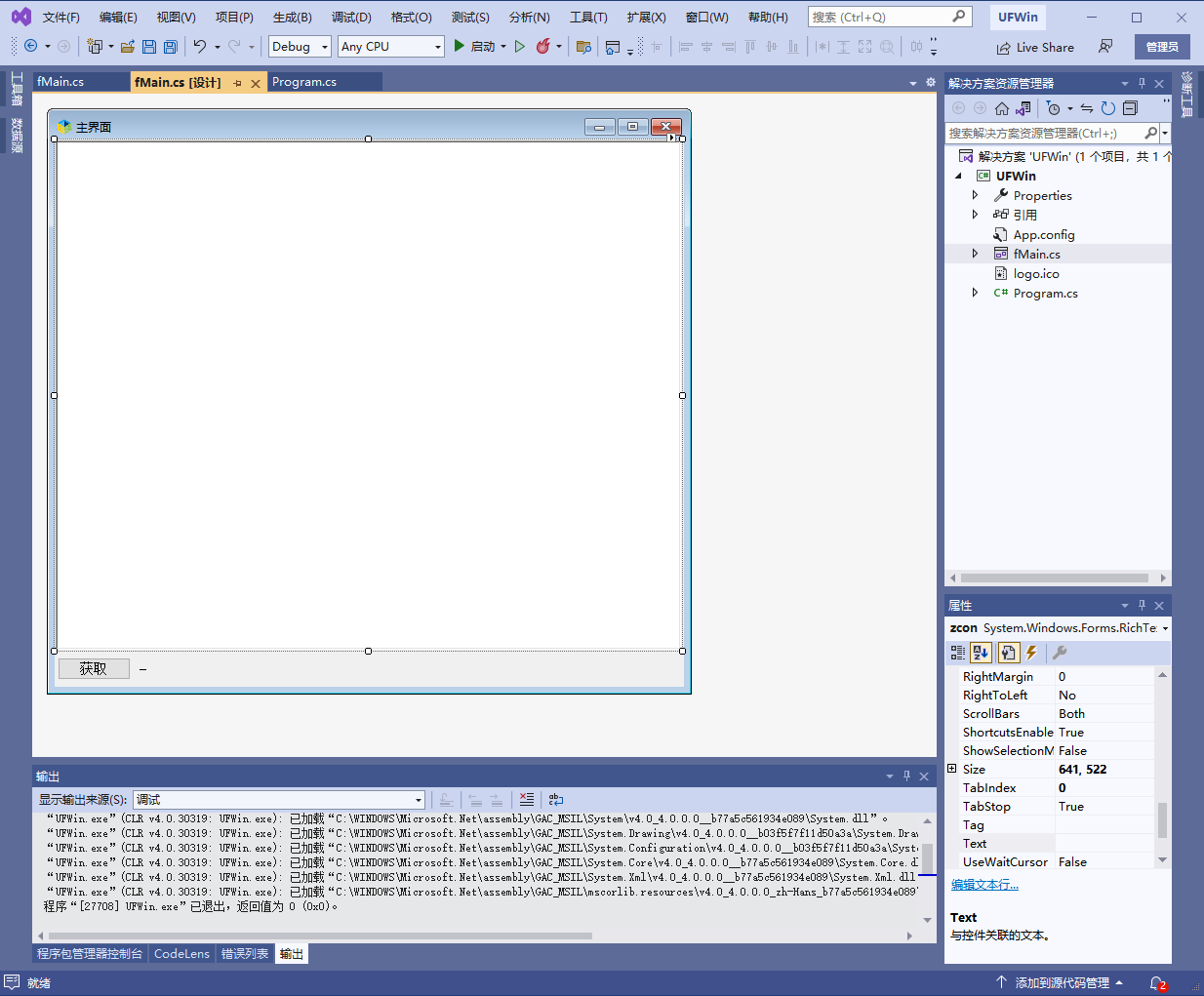The image size is (1204, 996).
Task: Click the Undo arrow icon
Action: pos(200,46)
